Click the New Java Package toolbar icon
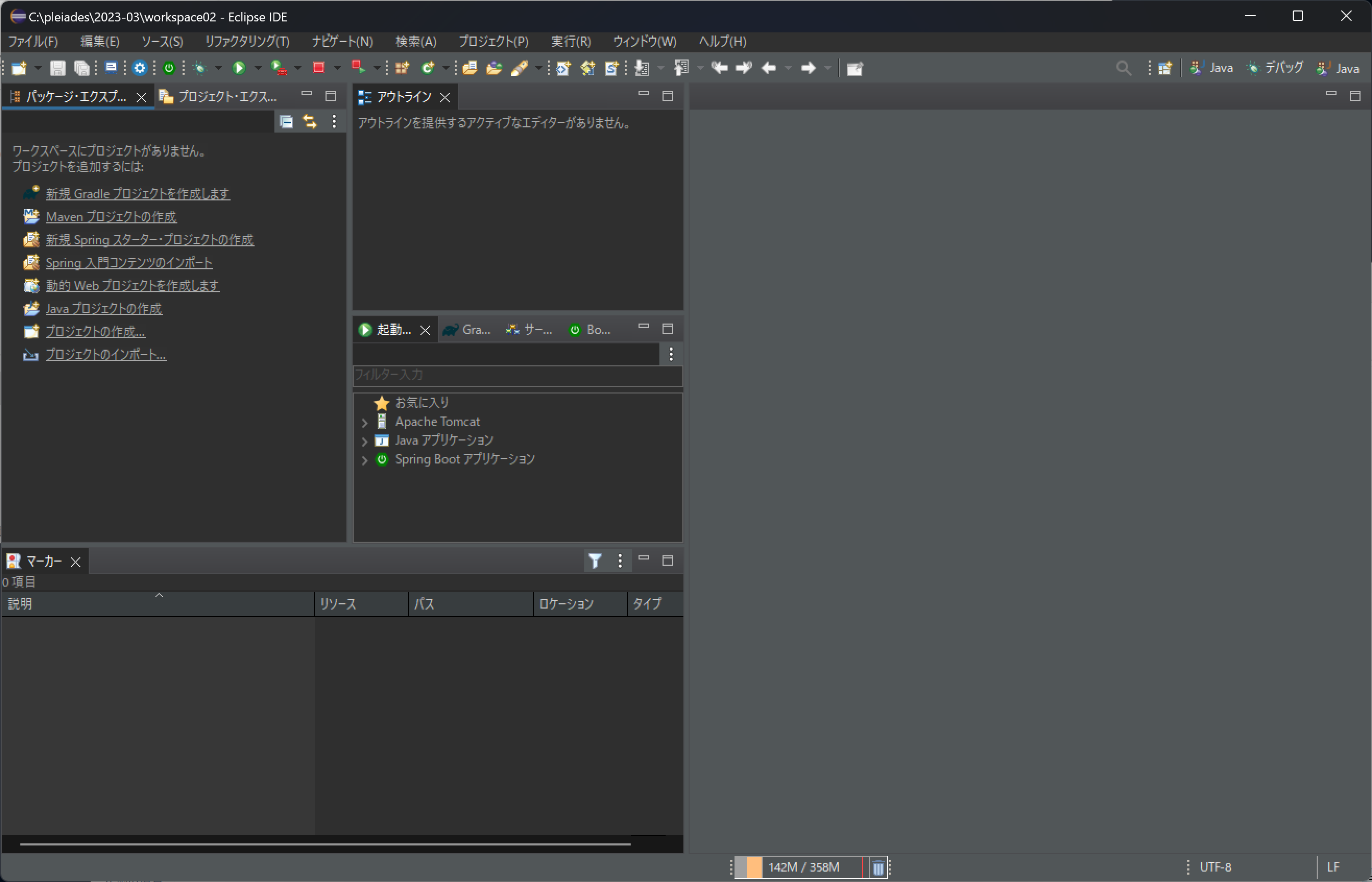1372x882 pixels. (x=402, y=68)
